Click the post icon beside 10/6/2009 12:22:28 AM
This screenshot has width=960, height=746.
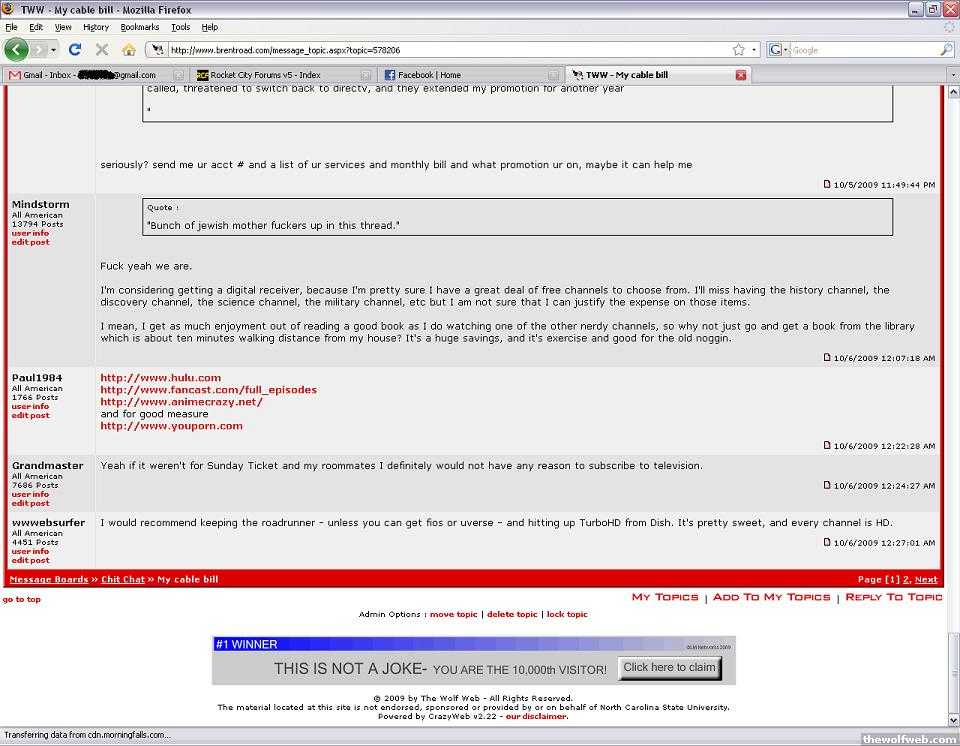[827, 445]
